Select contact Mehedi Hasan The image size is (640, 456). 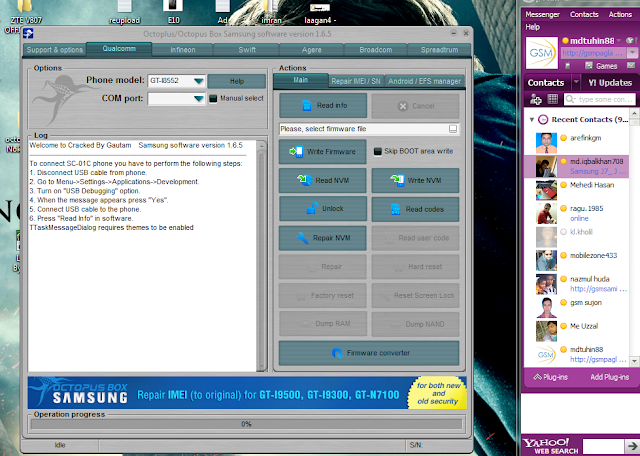point(576,189)
